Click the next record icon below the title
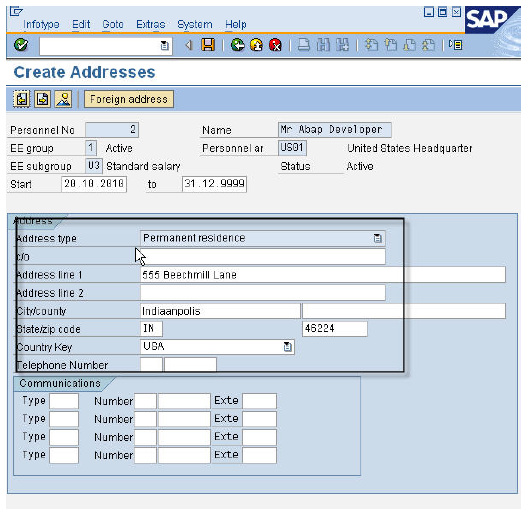 pos(42,99)
